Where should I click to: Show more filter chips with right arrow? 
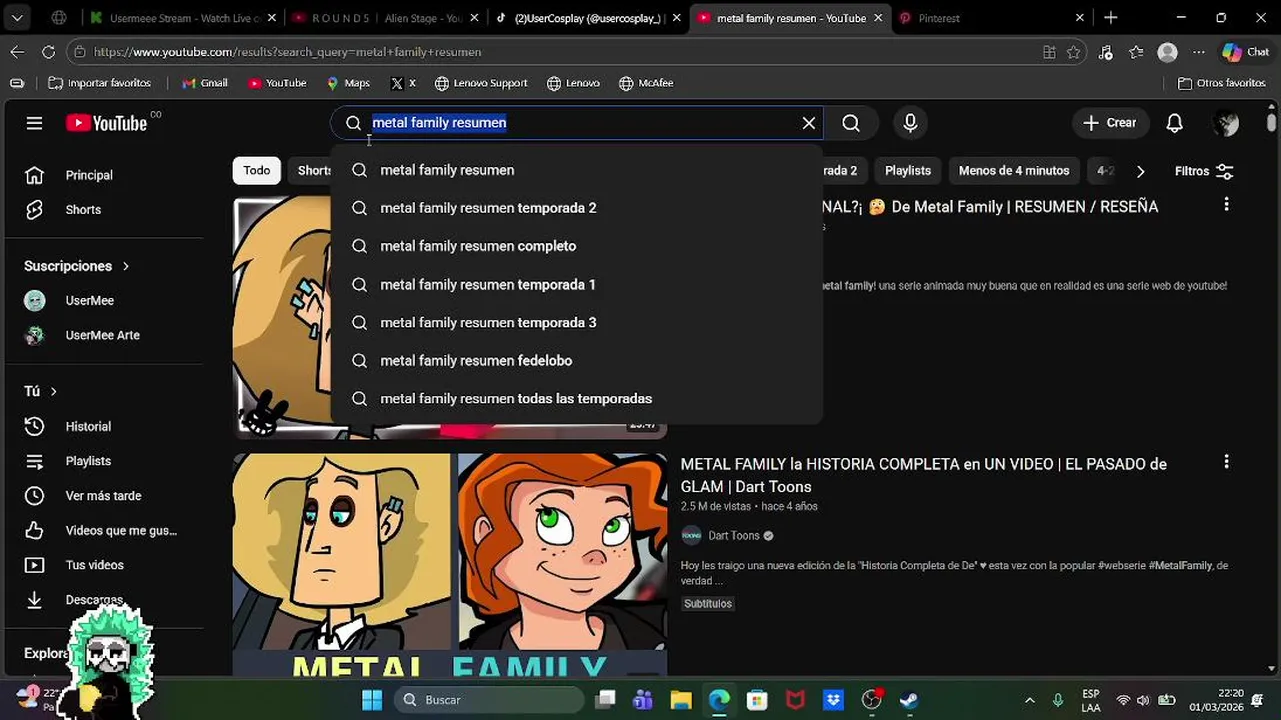1140,171
